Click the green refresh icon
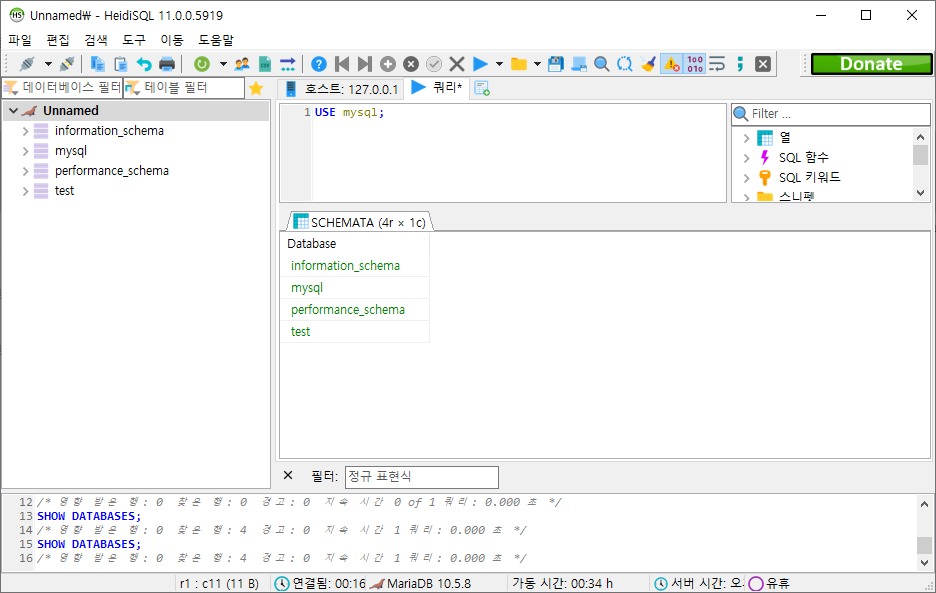 pos(202,64)
